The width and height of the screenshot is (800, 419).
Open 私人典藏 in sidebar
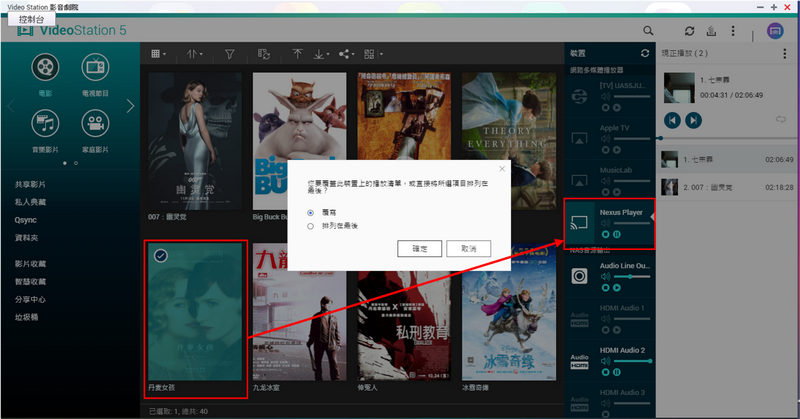pos(30,202)
